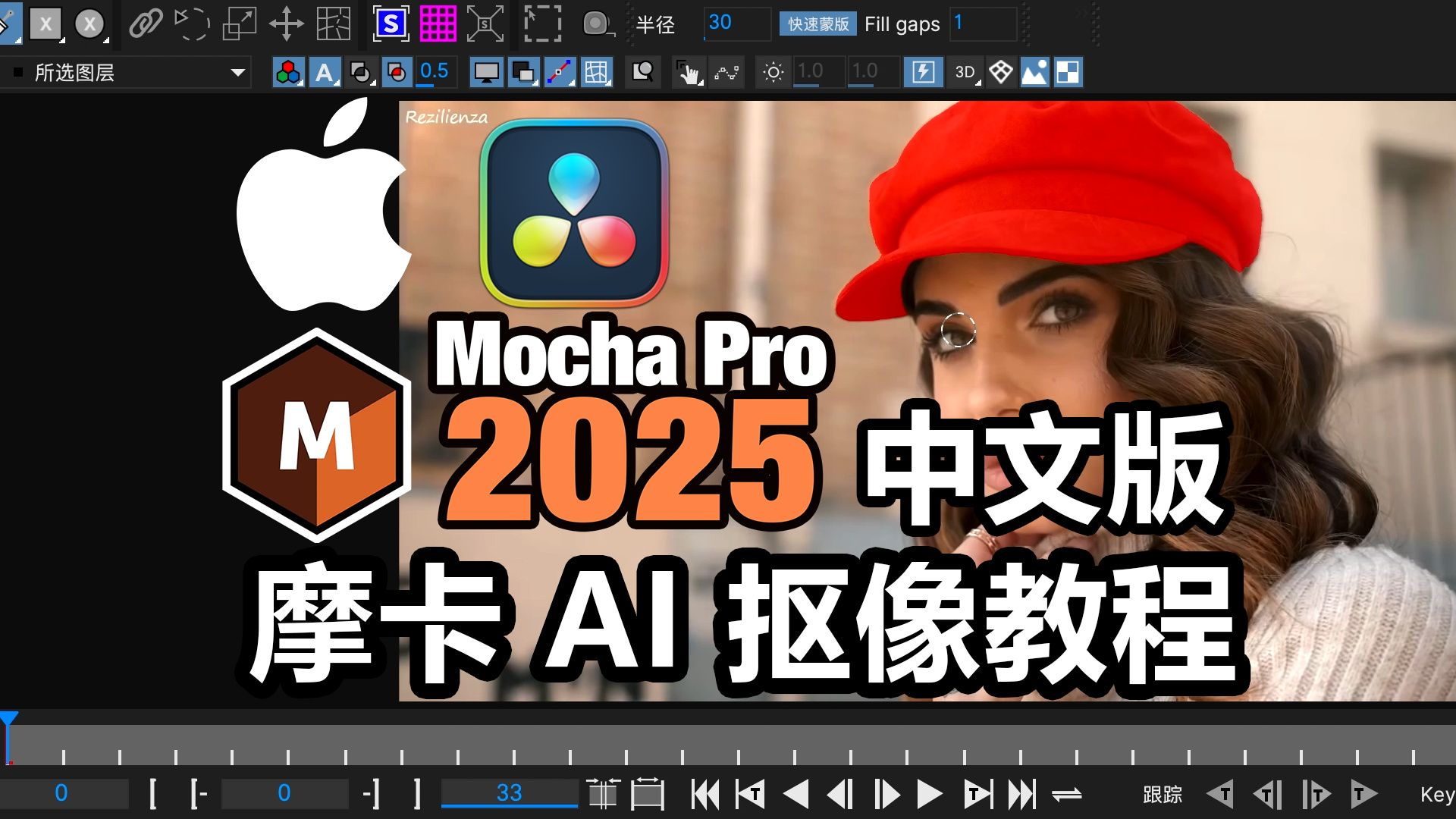Adjust the 0.5 matte opacity value
This screenshot has width=1456, height=819.
click(435, 73)
